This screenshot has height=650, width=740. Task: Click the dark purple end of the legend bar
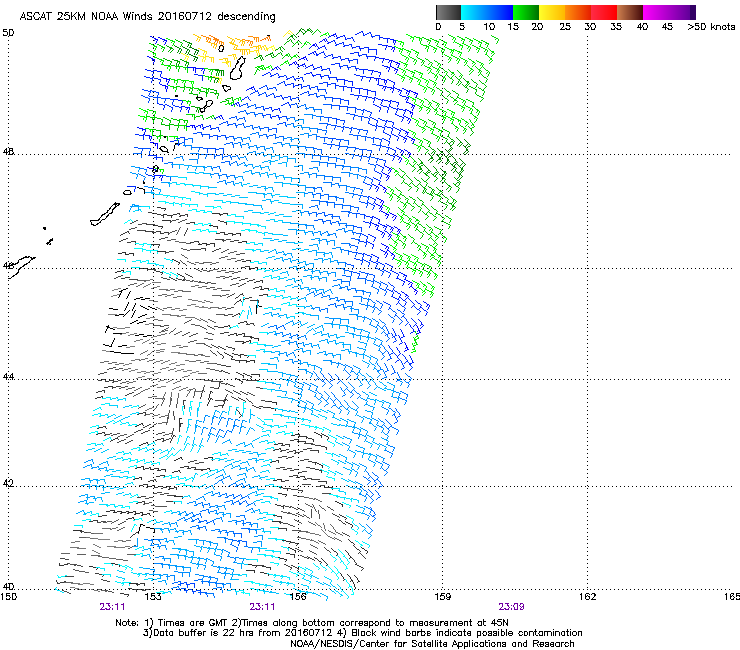[692, 12]
